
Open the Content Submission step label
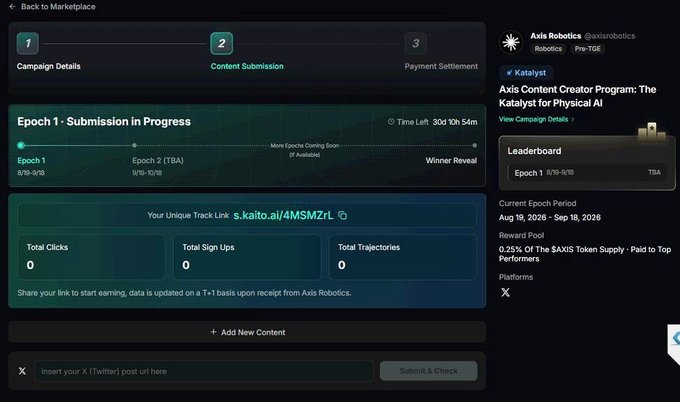pos(247,66)
